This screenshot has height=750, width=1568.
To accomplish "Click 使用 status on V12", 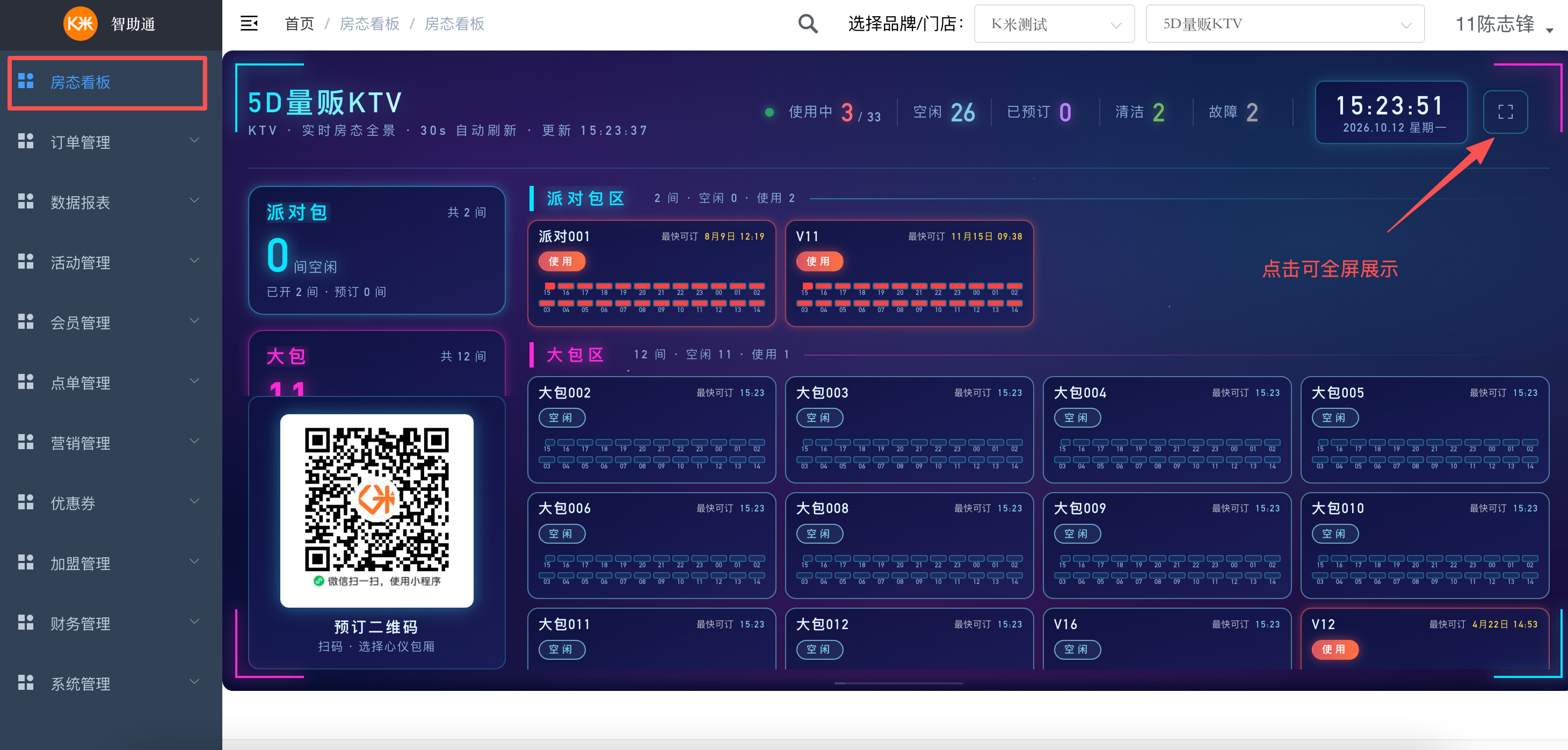I will pyautogui.click(x=1335, y=650).
